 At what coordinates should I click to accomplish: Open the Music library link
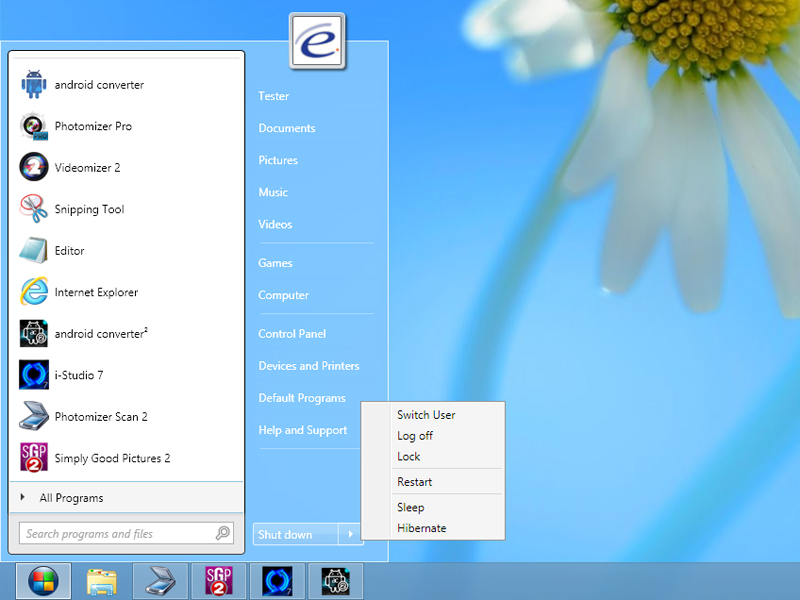point(273,192)
